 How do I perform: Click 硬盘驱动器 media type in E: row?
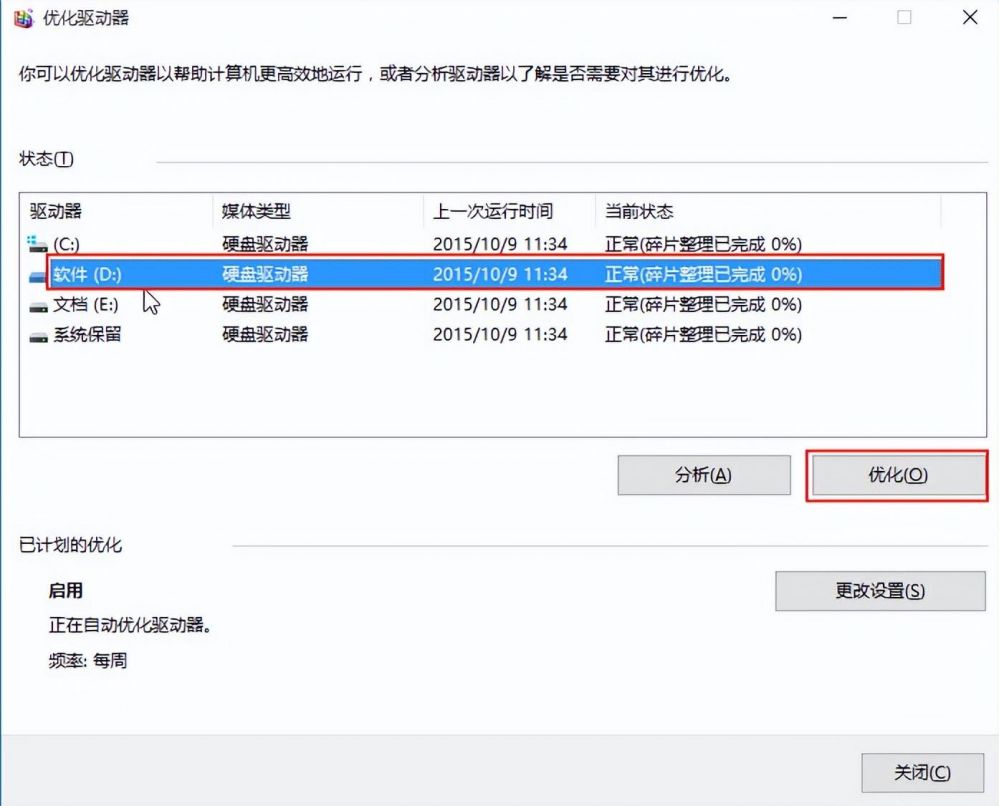click(x=265, y=305)
